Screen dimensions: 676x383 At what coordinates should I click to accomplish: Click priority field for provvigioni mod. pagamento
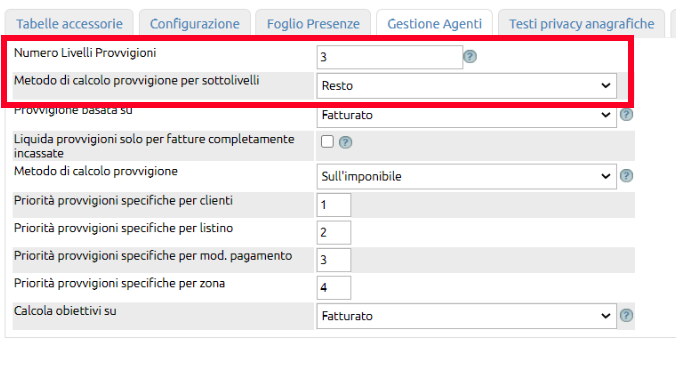tap(334, 260)
